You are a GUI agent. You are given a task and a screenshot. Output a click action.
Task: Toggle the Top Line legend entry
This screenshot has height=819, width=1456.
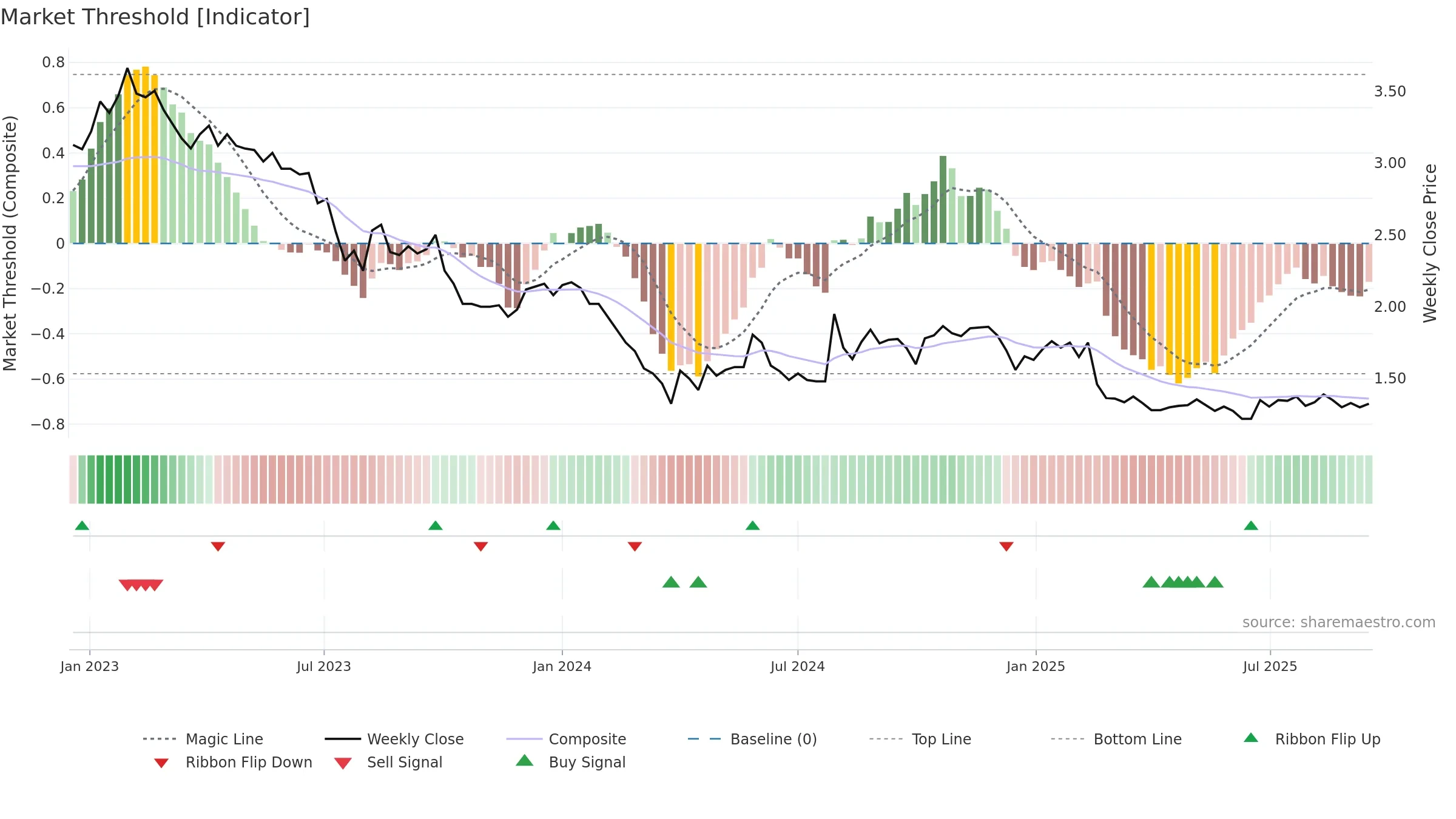pyautogui.click(x=920, y=739)
